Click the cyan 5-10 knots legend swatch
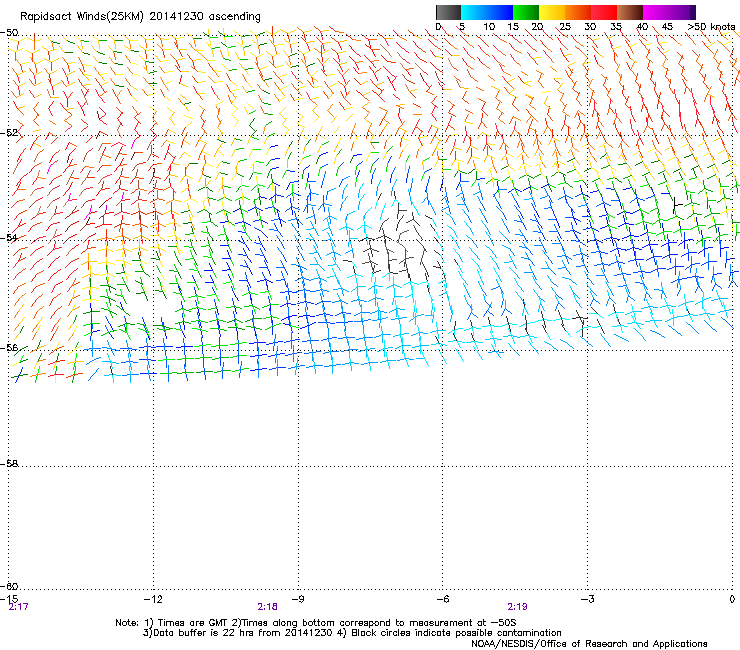This screenshot has width=740, height=650. pyautogui.click(x=474, y=12)
